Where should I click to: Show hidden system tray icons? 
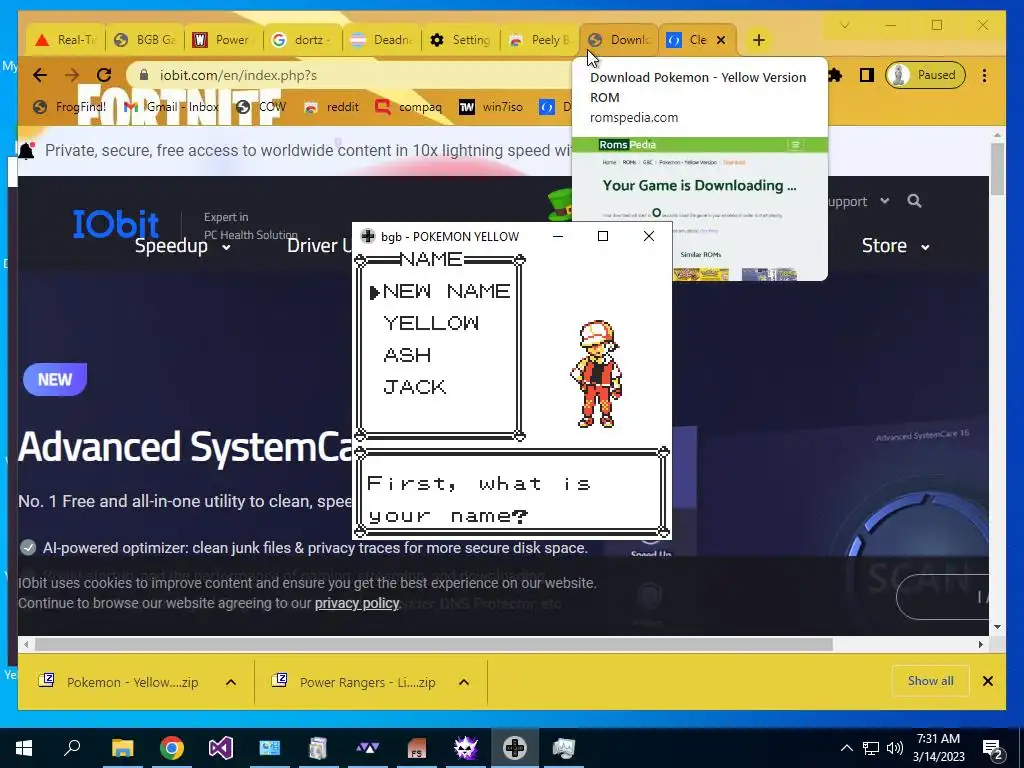(846, 748)
